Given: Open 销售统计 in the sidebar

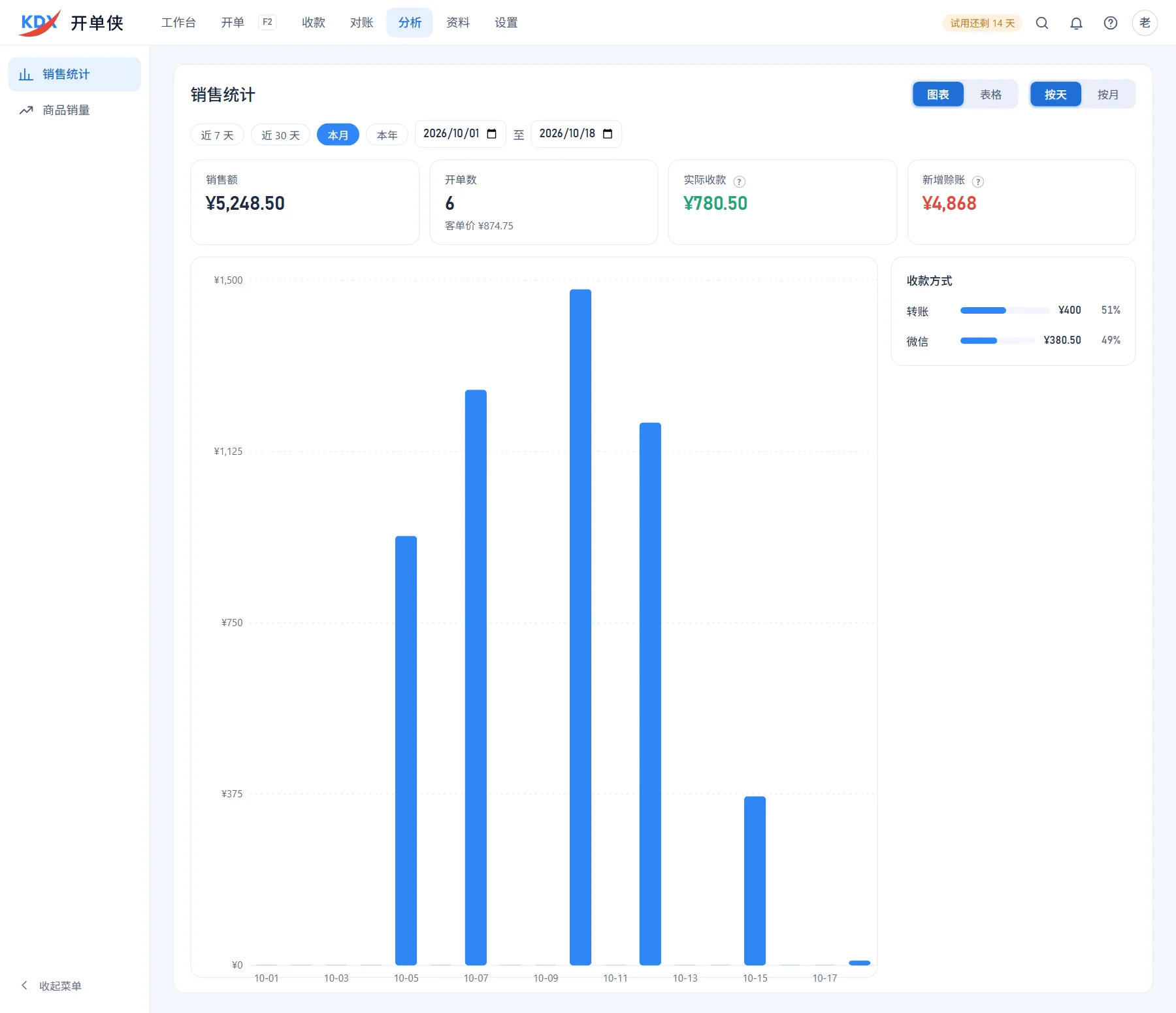Looking at the screenshot, I should pos(74,75).
